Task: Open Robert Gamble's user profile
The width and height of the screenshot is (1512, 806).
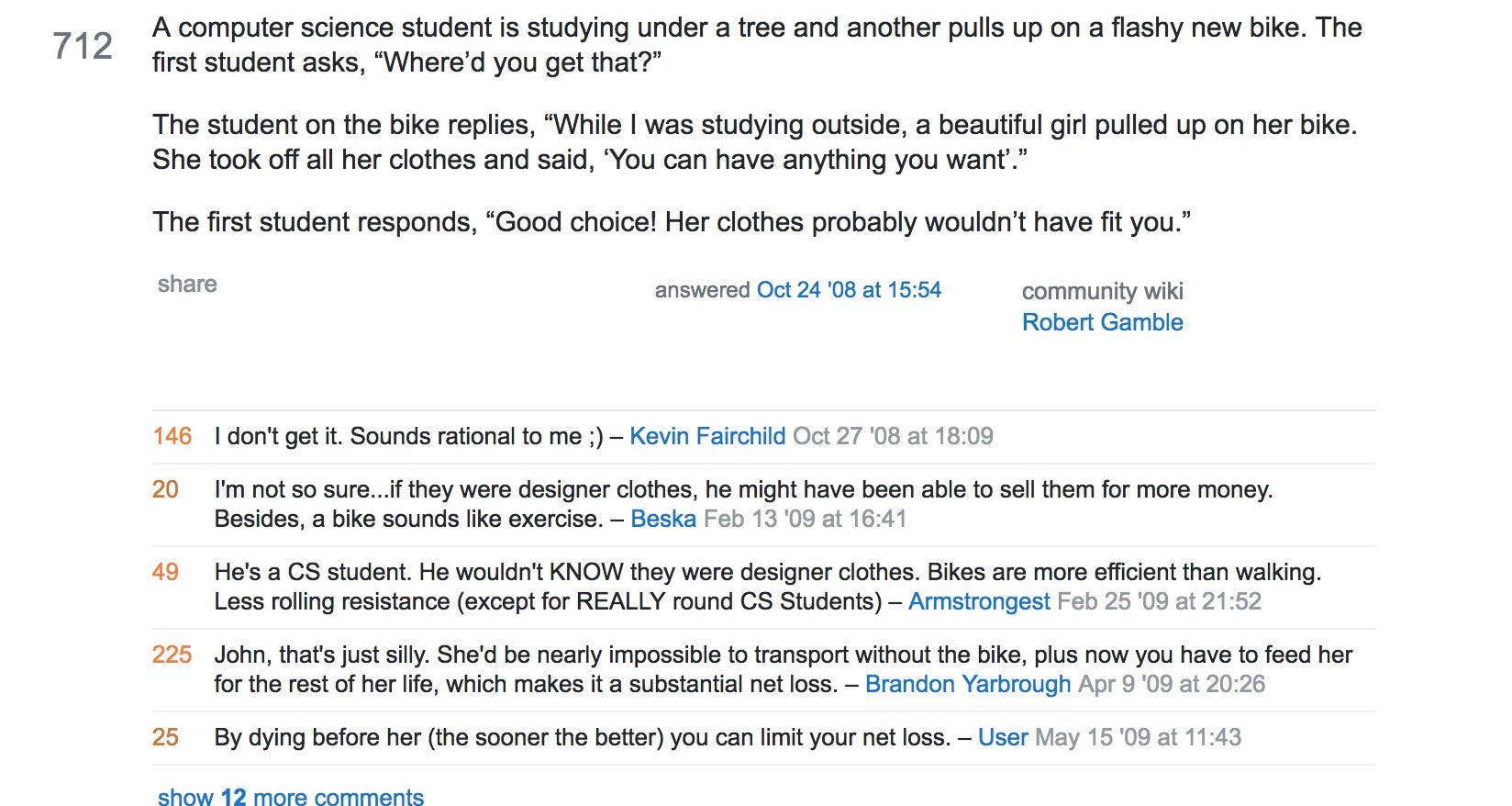Action: click(1103, 322)
